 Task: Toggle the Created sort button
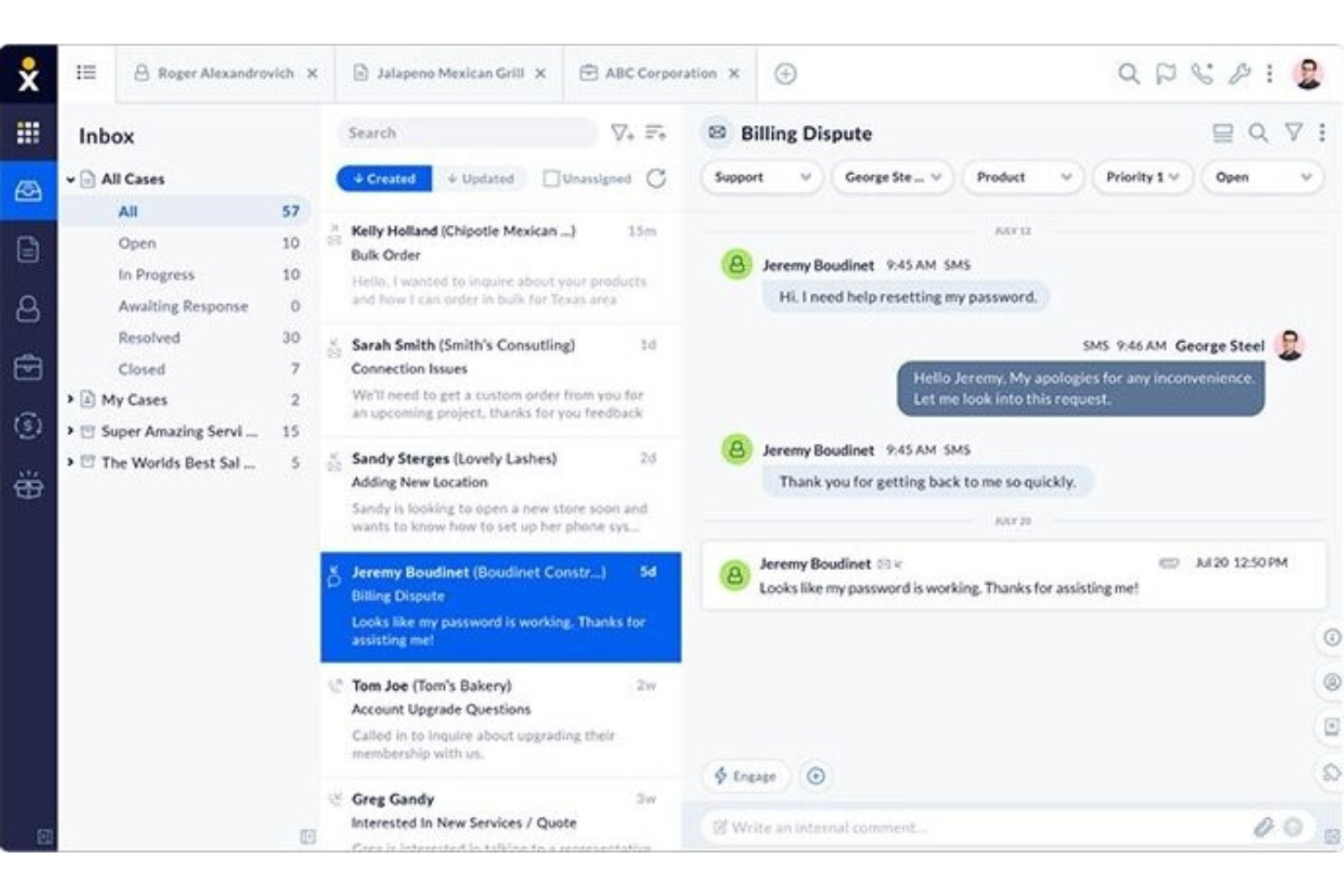385,179
